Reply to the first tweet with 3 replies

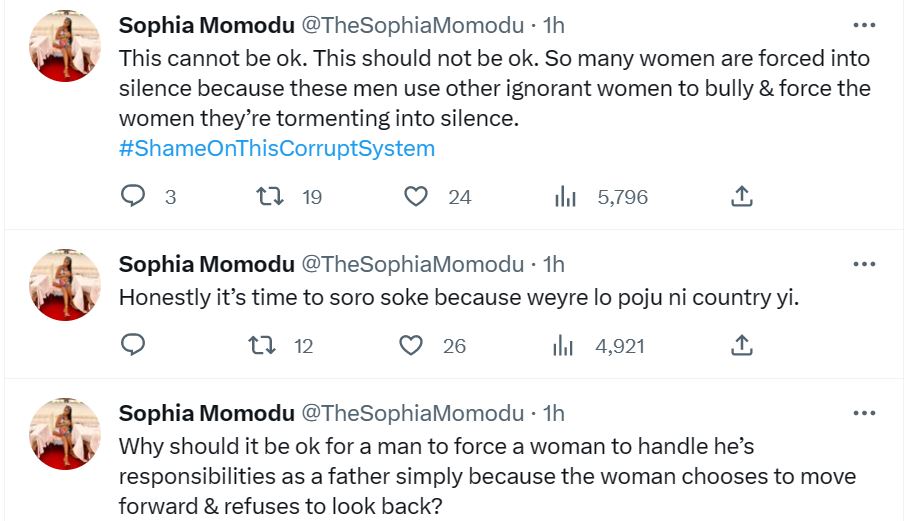[133, 197]
